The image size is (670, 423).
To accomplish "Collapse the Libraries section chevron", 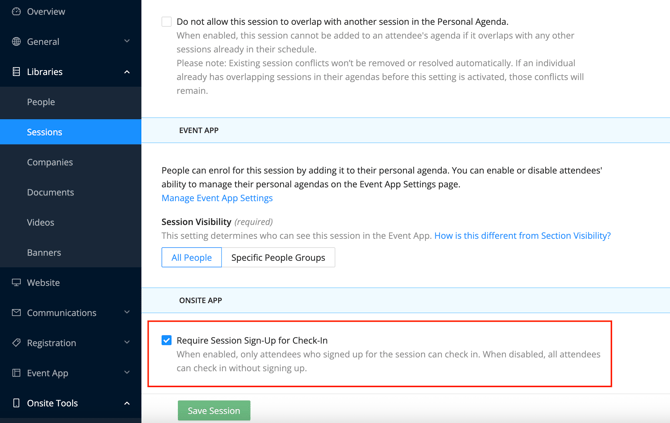I will click(127, 72).
